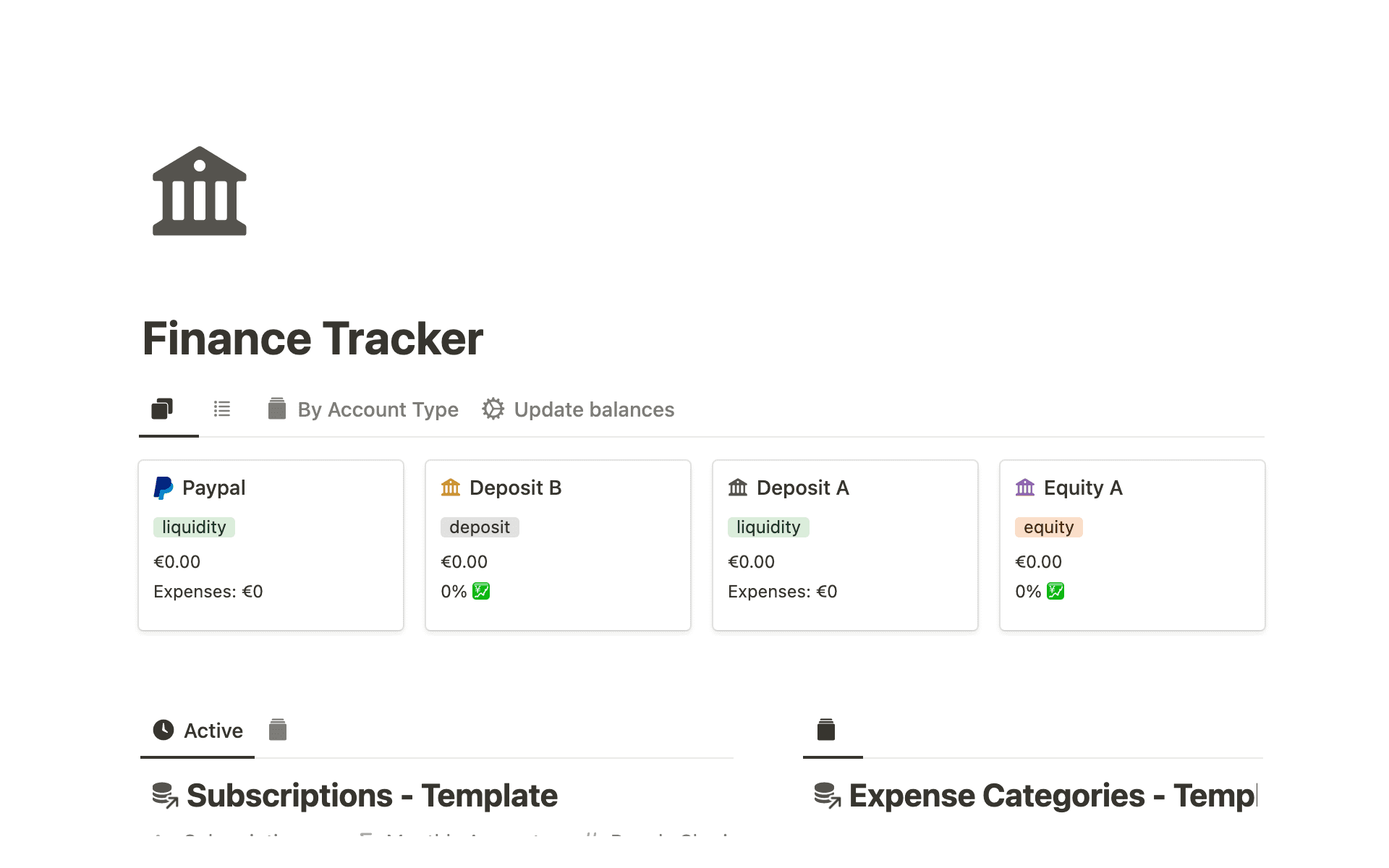Select the list view icon
The image size is (1389, 868).
click(x=222, y=409)
